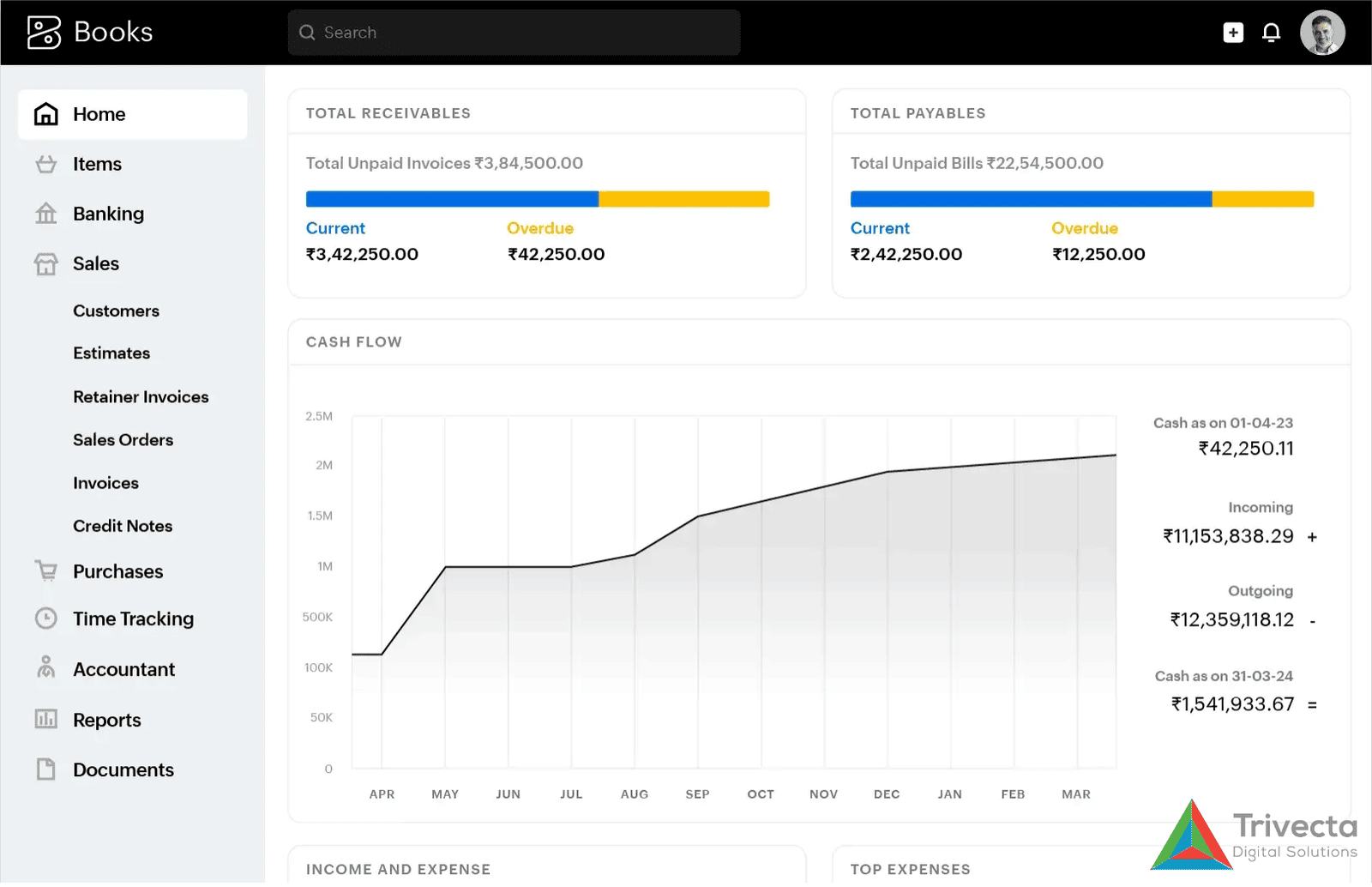The image size is (1372, 887).
Task: Open Sales Orders
Action: coord(123,439)
